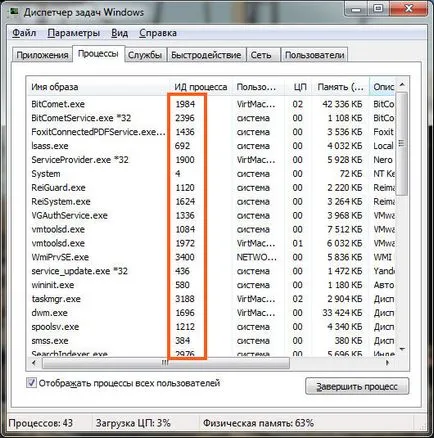Select the spoolsv.exe process
Image resolution: width=434 pixels, height=438 pixels.
(211, 327)
